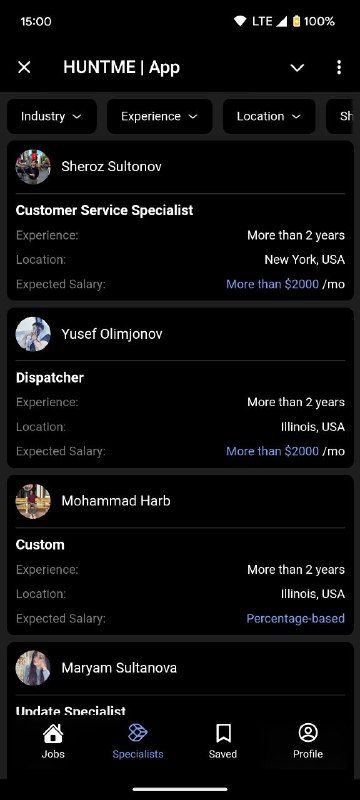Open the Experience filter dropdown
Screen dimensions: 360x800
(159, 116)
